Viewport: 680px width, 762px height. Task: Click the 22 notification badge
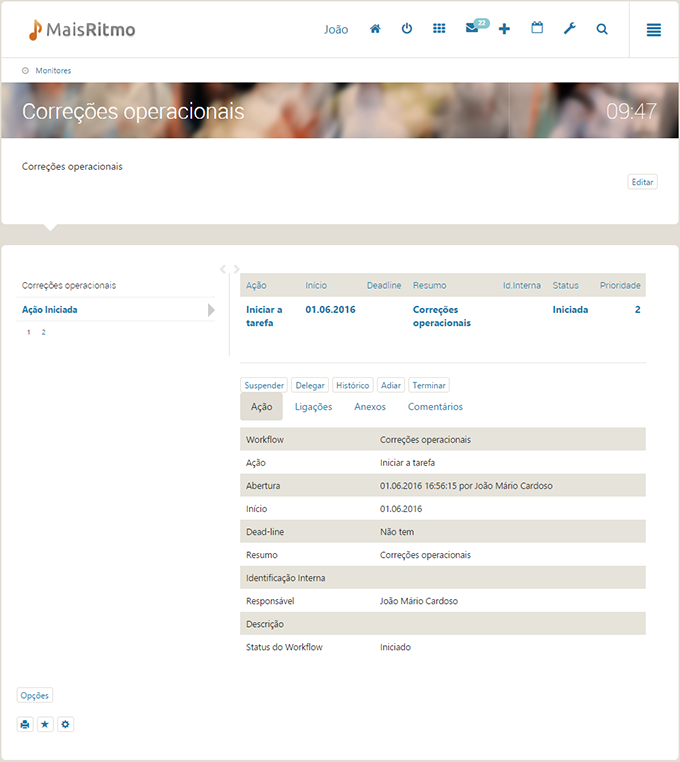[x=481, y=23]
